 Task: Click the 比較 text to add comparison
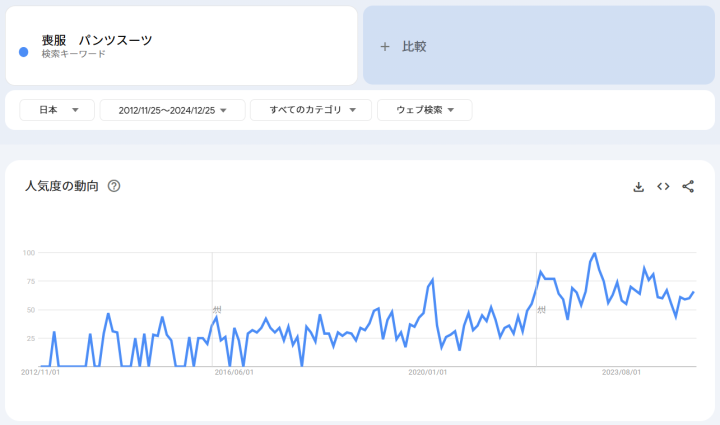point(414,46)
